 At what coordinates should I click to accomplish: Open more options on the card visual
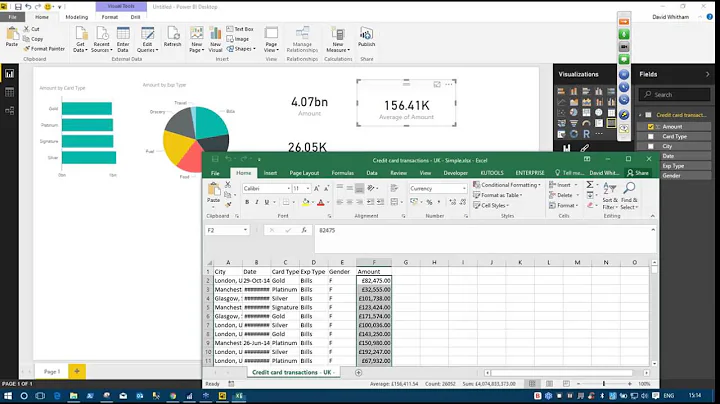pos(449,84)
